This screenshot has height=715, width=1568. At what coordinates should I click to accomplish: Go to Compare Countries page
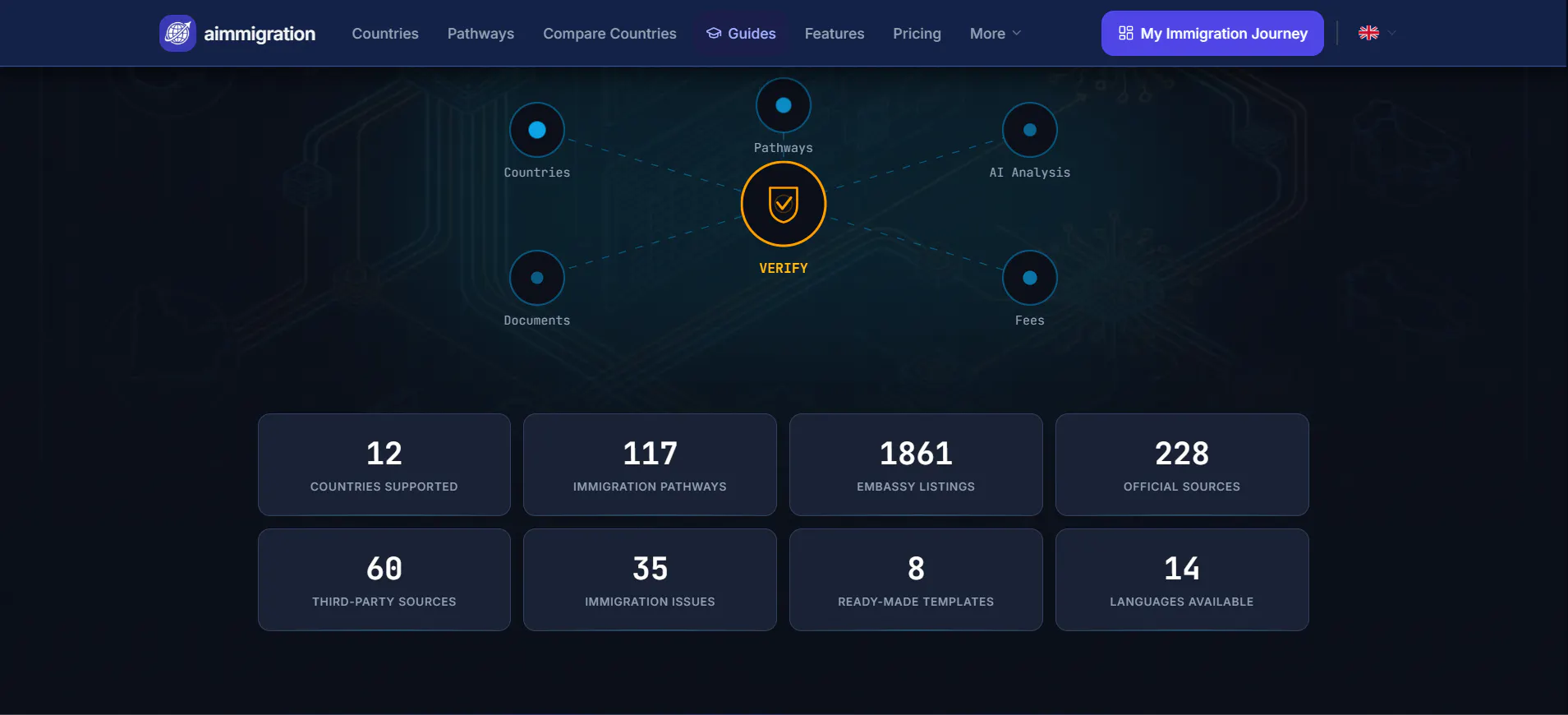[609, 34]
